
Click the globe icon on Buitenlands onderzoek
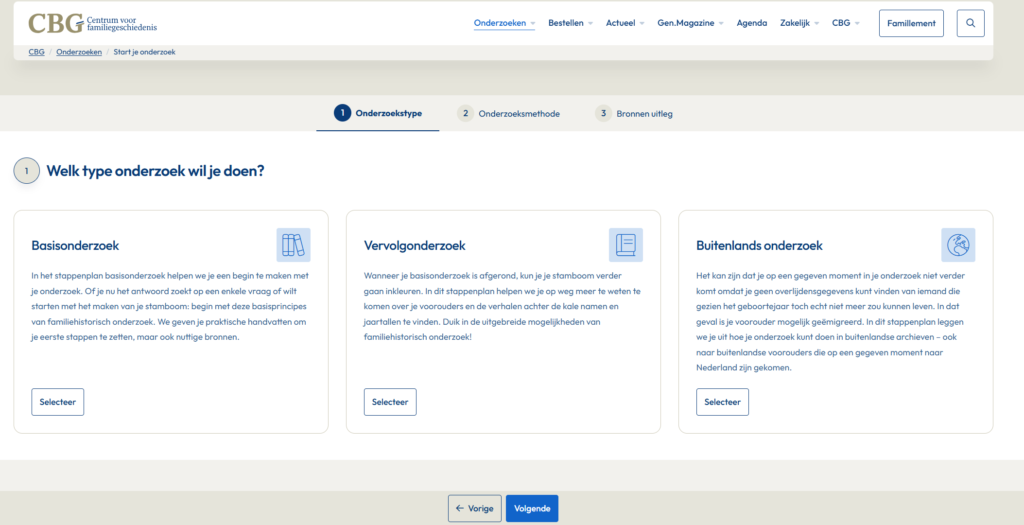[958, 245]
